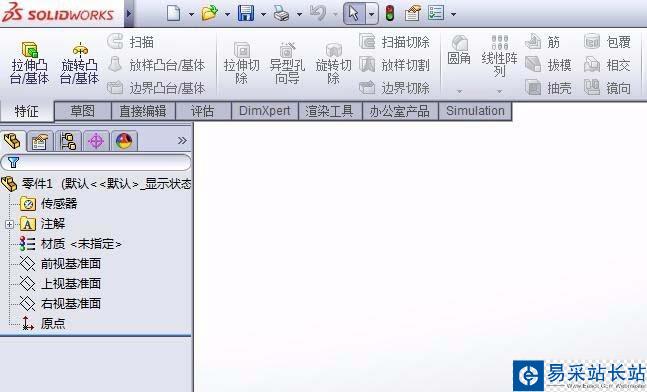Open the Save dropdown arrow
This screenshot has height=392, width=647.
click(x=263, y=14)
